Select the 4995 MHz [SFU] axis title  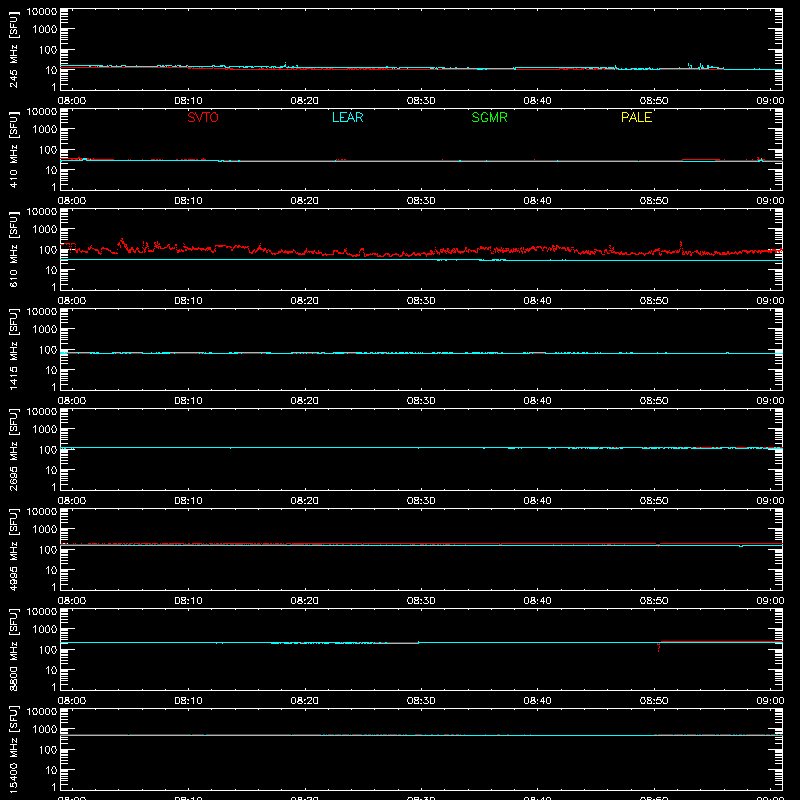tap(13, 549)
